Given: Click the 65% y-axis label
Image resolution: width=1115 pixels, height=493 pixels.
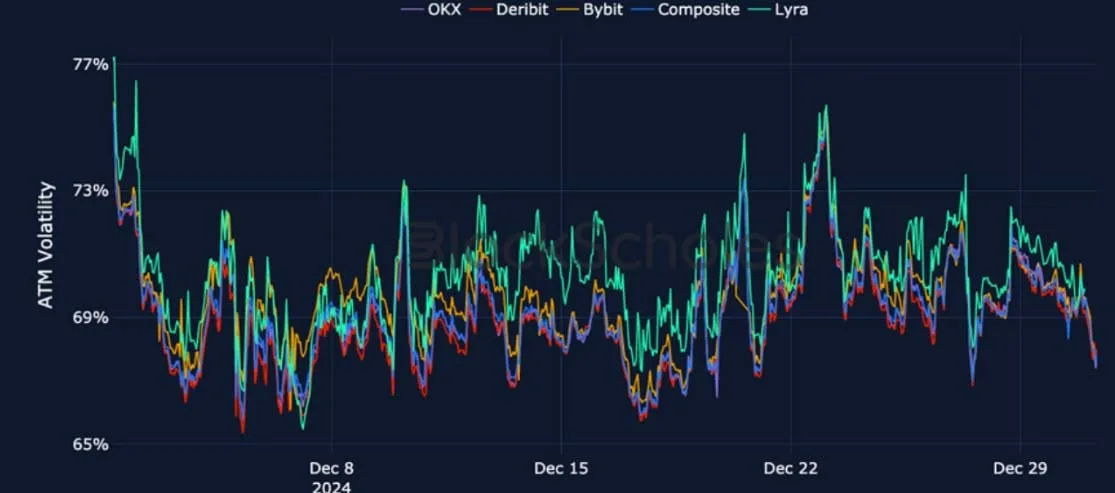Looking at the screenshot, I should point(91,444).
